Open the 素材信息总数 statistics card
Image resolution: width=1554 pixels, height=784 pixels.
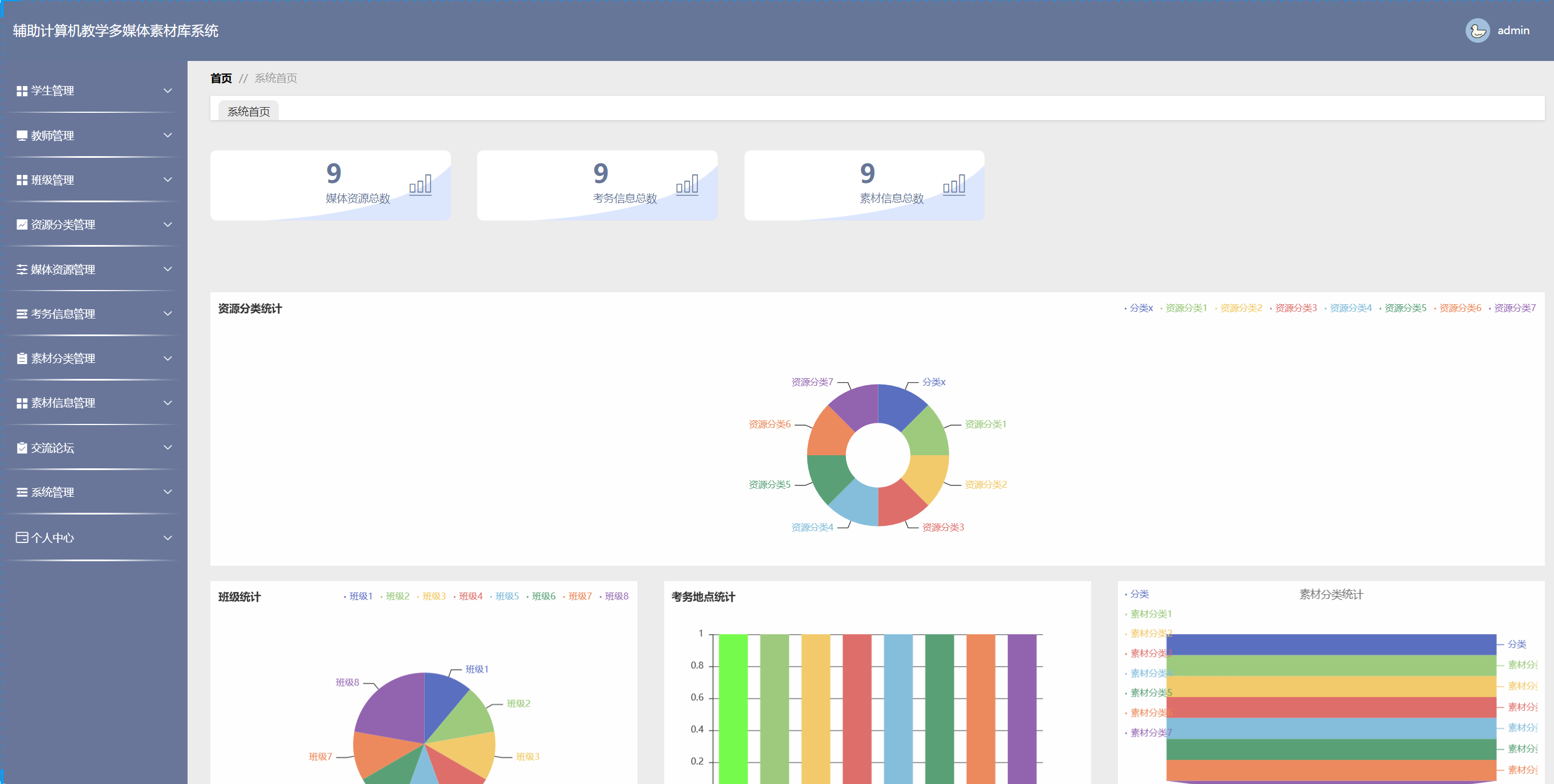(864, 185)
